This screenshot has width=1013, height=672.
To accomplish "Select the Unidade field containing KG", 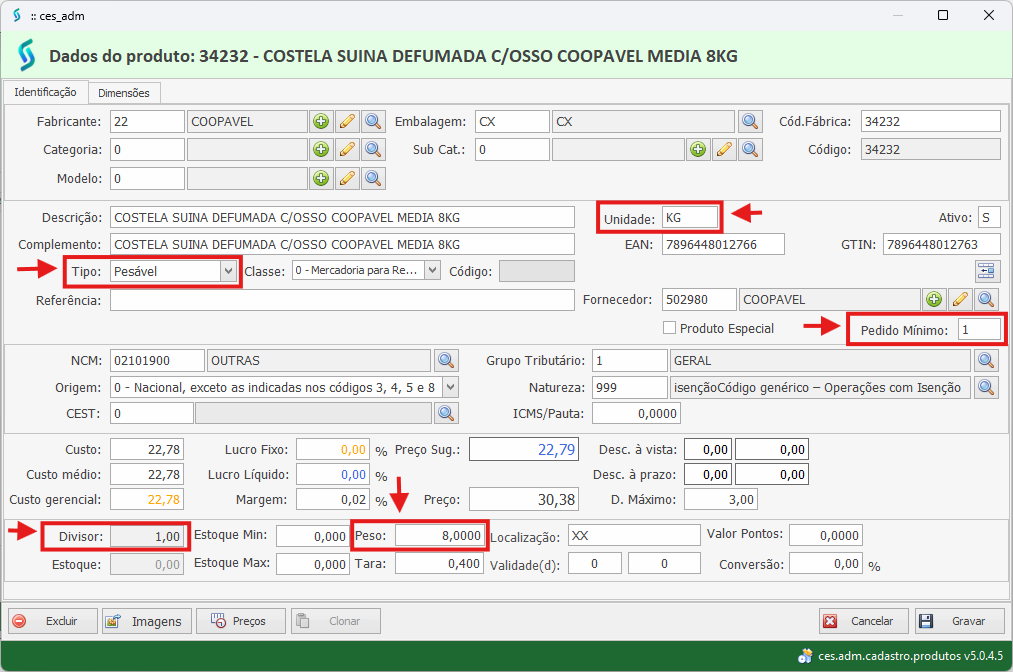I will click(690, 218).
